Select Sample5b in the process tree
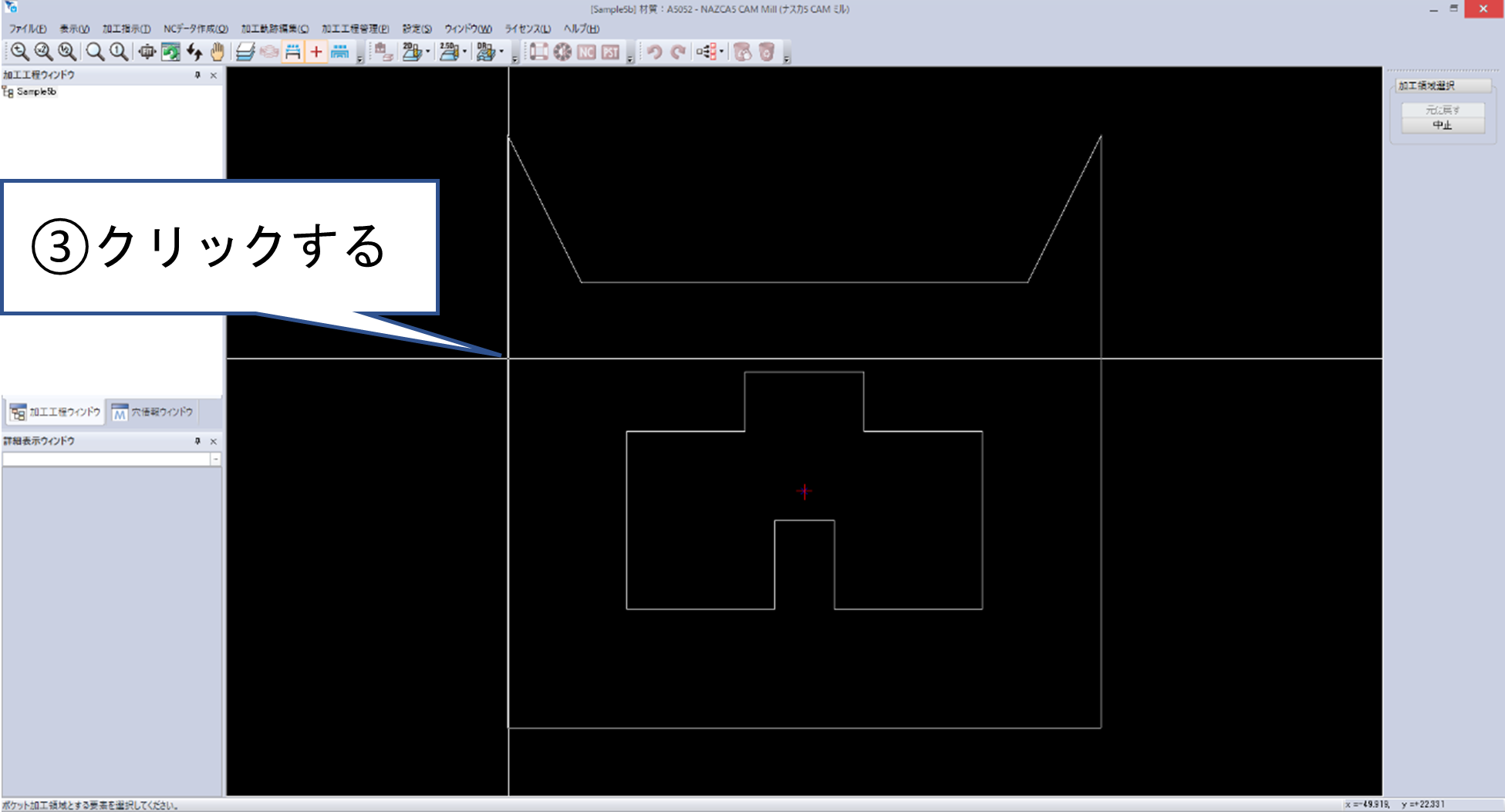This screenshot has width=1505, height=812. (x=36, y=92)
